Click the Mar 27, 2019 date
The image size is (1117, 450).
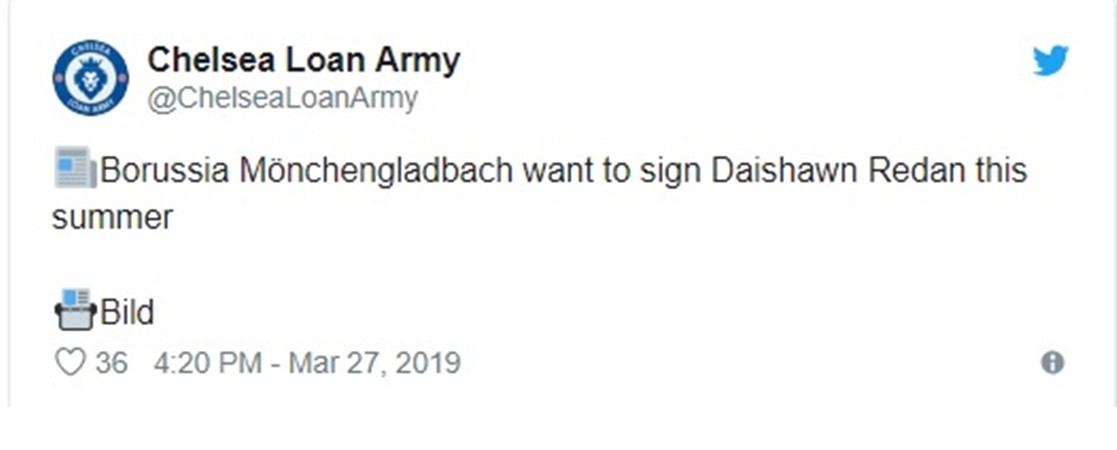point(374,362)
